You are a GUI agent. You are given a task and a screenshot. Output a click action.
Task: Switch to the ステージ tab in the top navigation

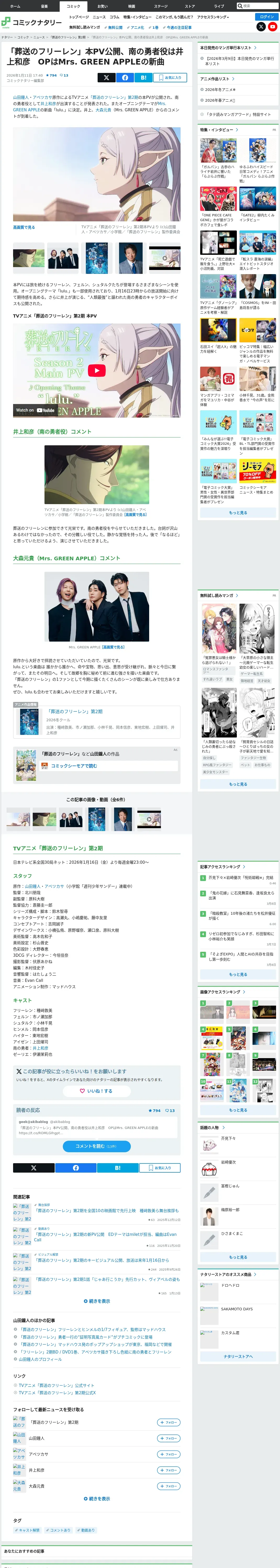point(160,6)
